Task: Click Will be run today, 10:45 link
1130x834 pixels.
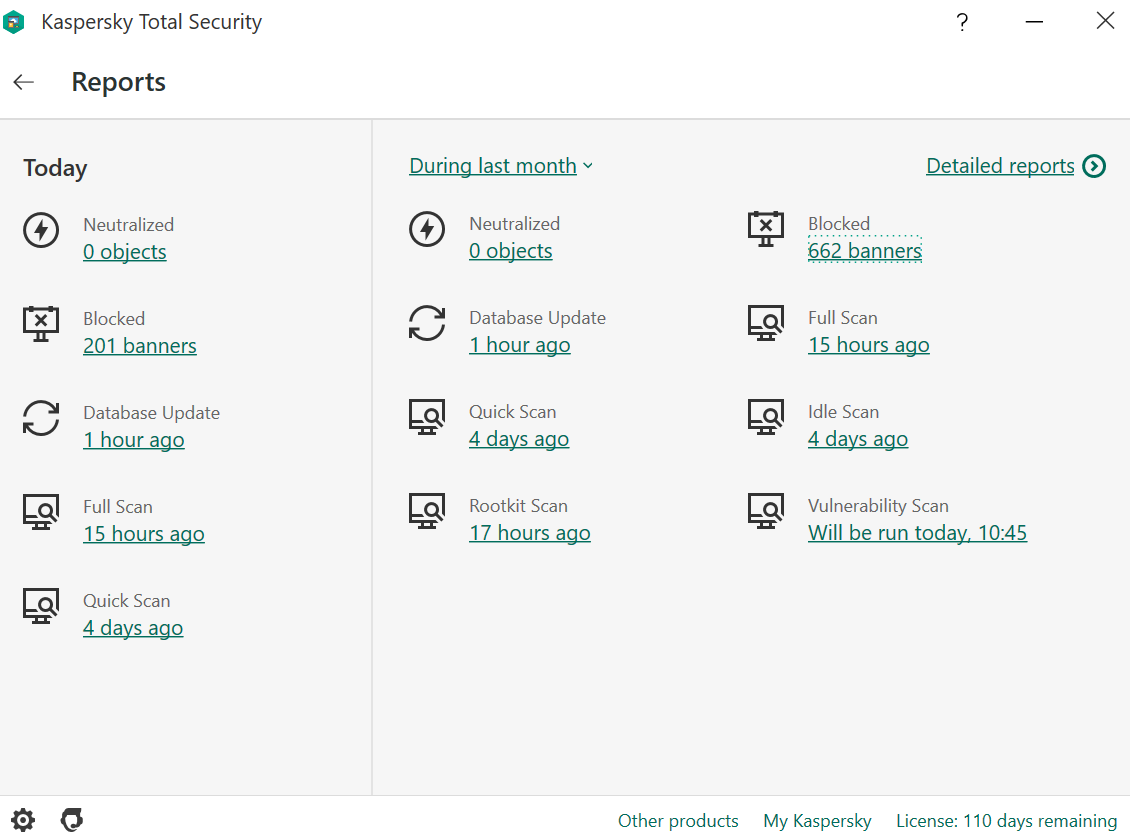Action: coord(917,533)
